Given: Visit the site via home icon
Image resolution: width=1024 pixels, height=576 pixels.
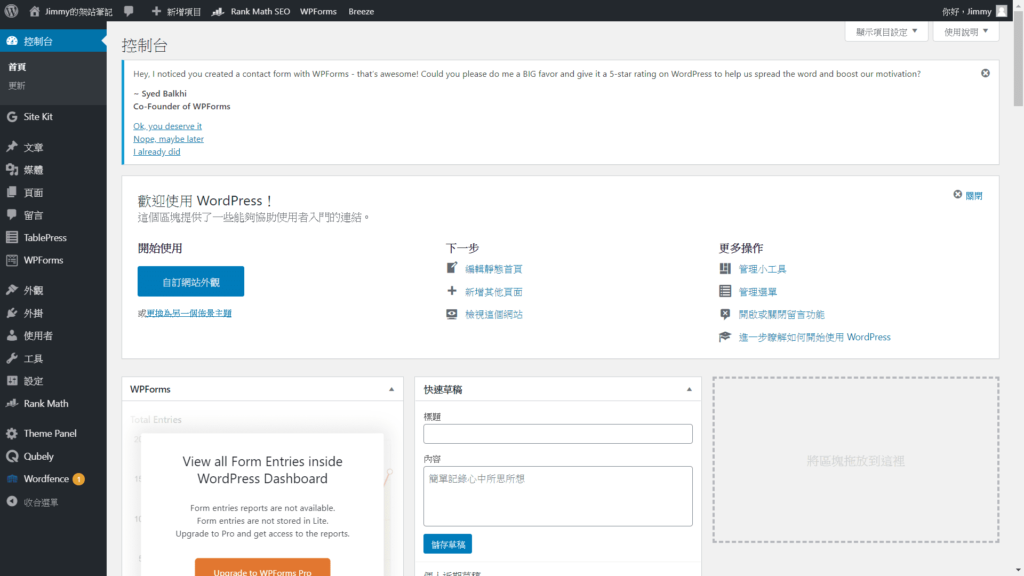Looking at the screenshot, I should point(35,11).
